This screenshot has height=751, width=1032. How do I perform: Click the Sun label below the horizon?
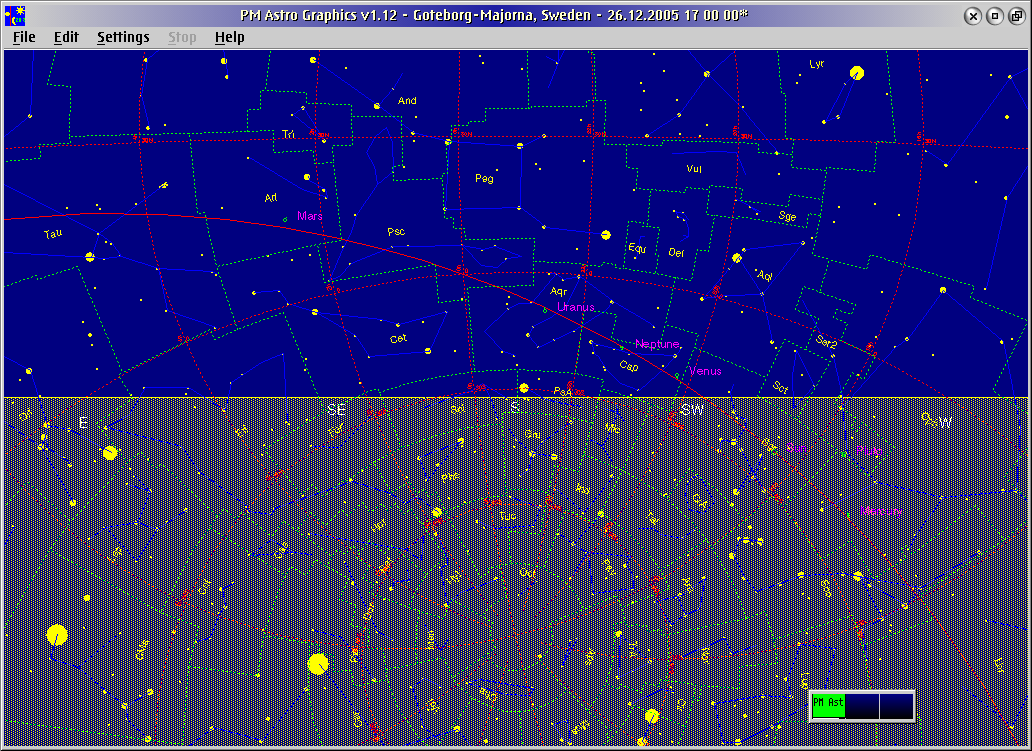796,448
